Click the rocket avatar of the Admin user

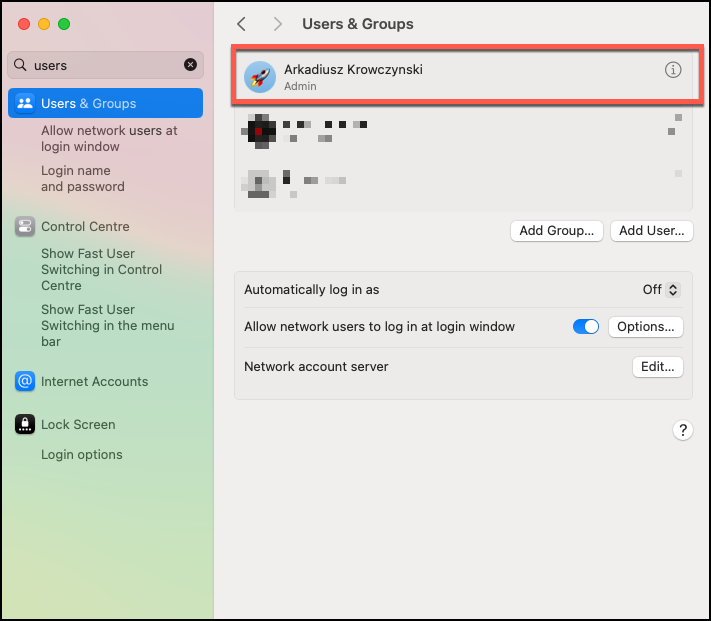(260, 77)
